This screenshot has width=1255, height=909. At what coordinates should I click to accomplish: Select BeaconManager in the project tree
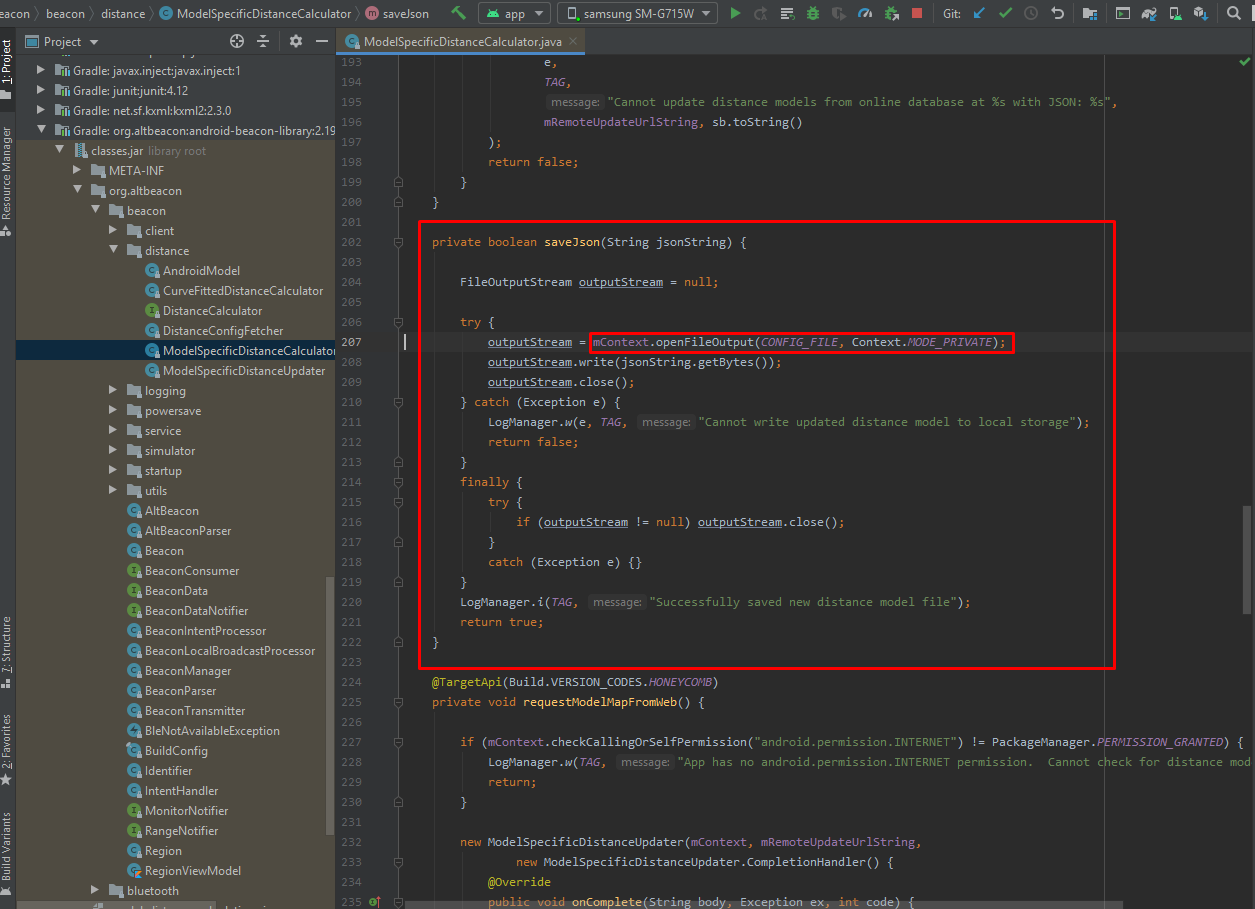coord(187,671)
